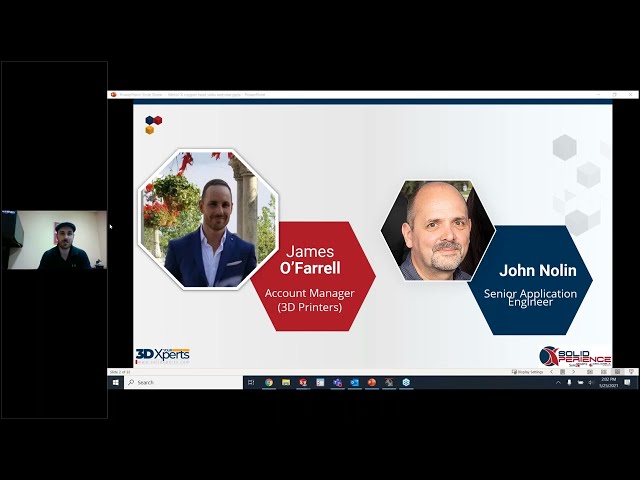The width and height of the screenshot is (640, 480).
Task: Open File Explorer from the taskbar
Action: pyautogui.click(x=286, y=382)
